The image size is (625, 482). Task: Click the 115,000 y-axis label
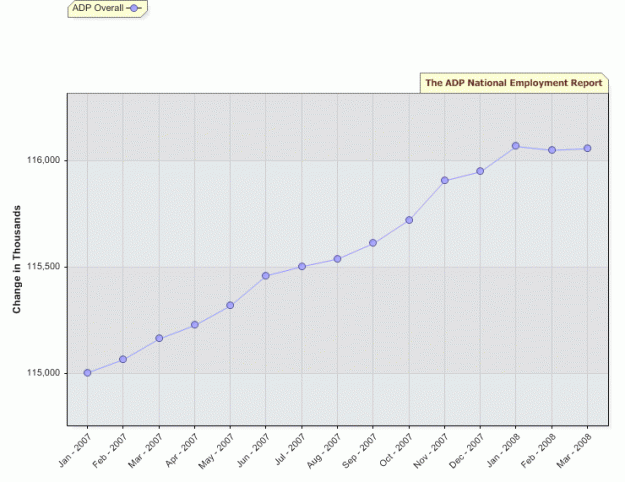tap(43, 373)
